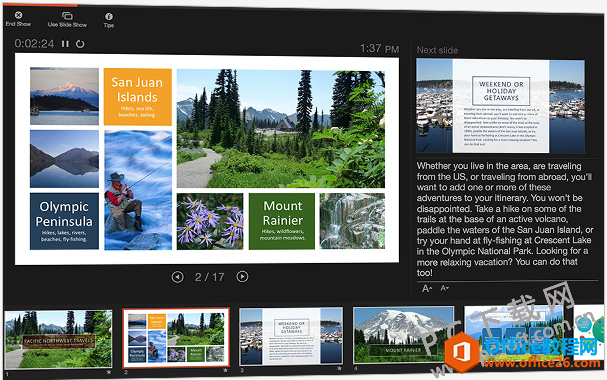Advance to the next slide arrow
The height and width of the screenshot is (380, 607).
point(242,276)
